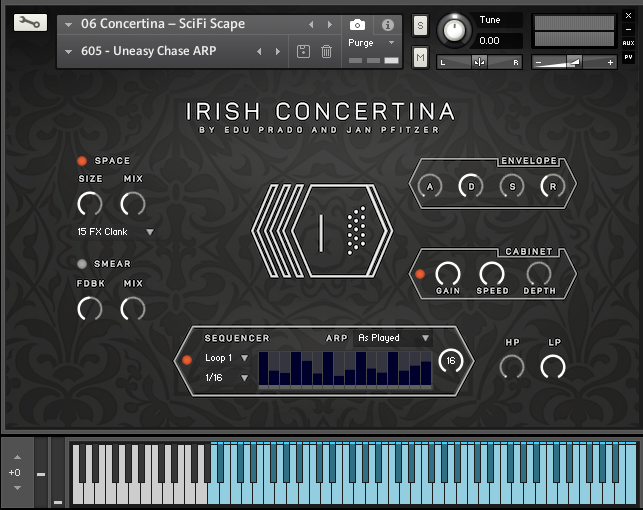643x510 pixels.
Task: Open the Purge menu
Action: point(372,43)
